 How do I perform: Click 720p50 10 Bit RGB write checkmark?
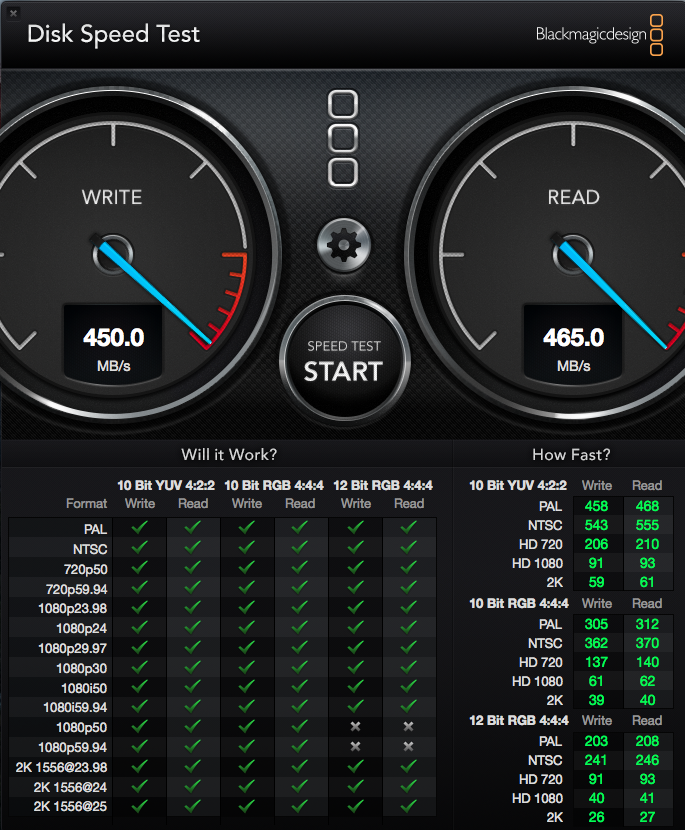[x=247, y=567]
